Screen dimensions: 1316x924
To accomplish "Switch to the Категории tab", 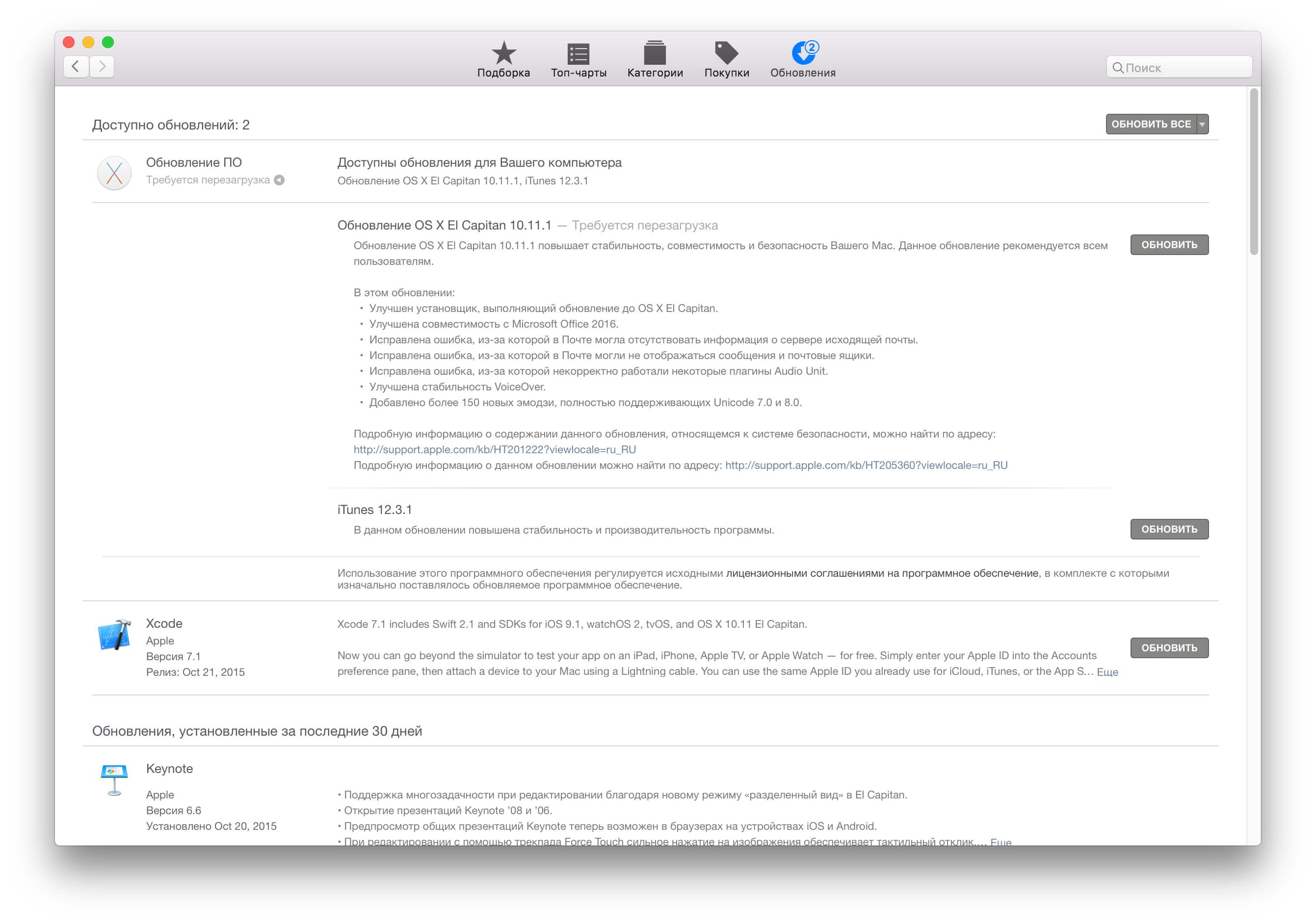I will 655,59.
